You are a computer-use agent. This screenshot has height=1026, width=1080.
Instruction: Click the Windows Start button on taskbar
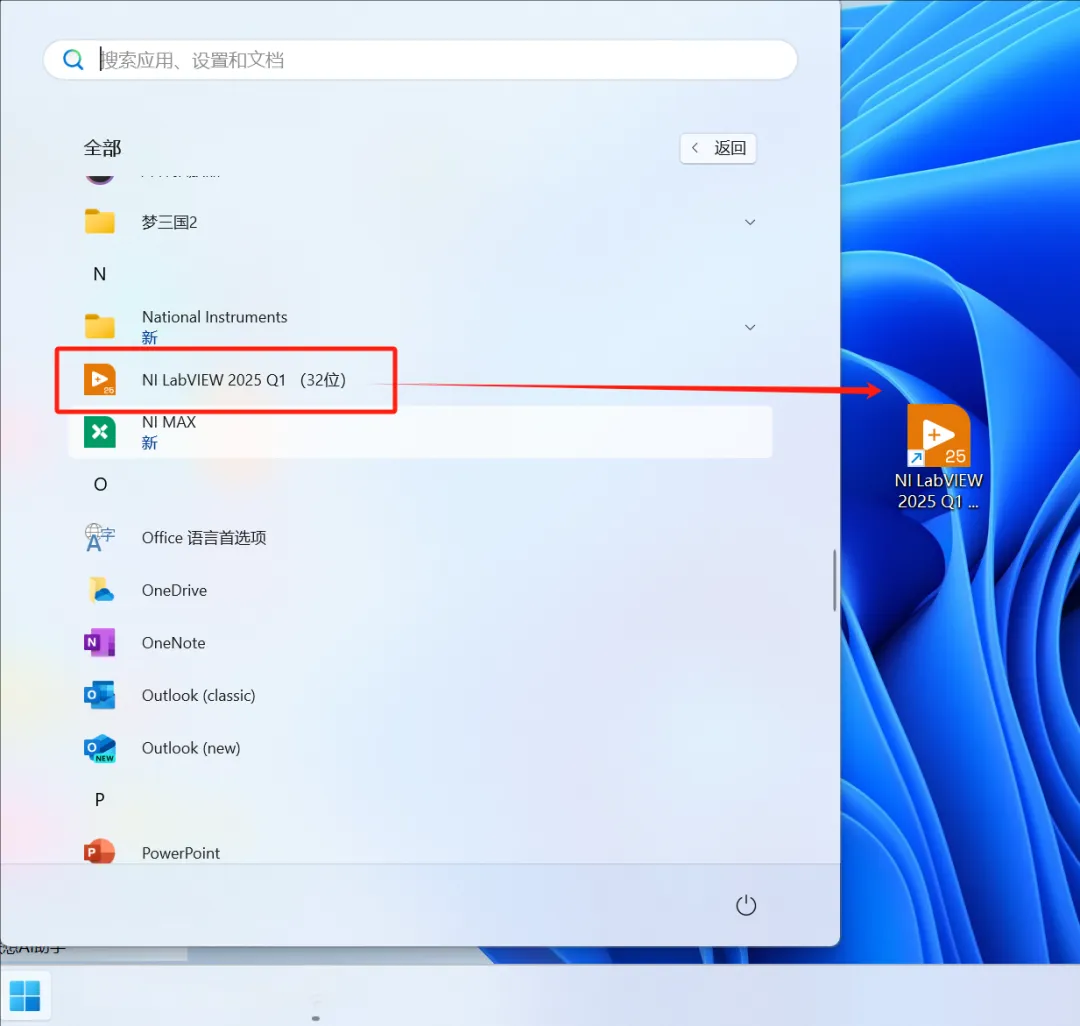(25, 996)
